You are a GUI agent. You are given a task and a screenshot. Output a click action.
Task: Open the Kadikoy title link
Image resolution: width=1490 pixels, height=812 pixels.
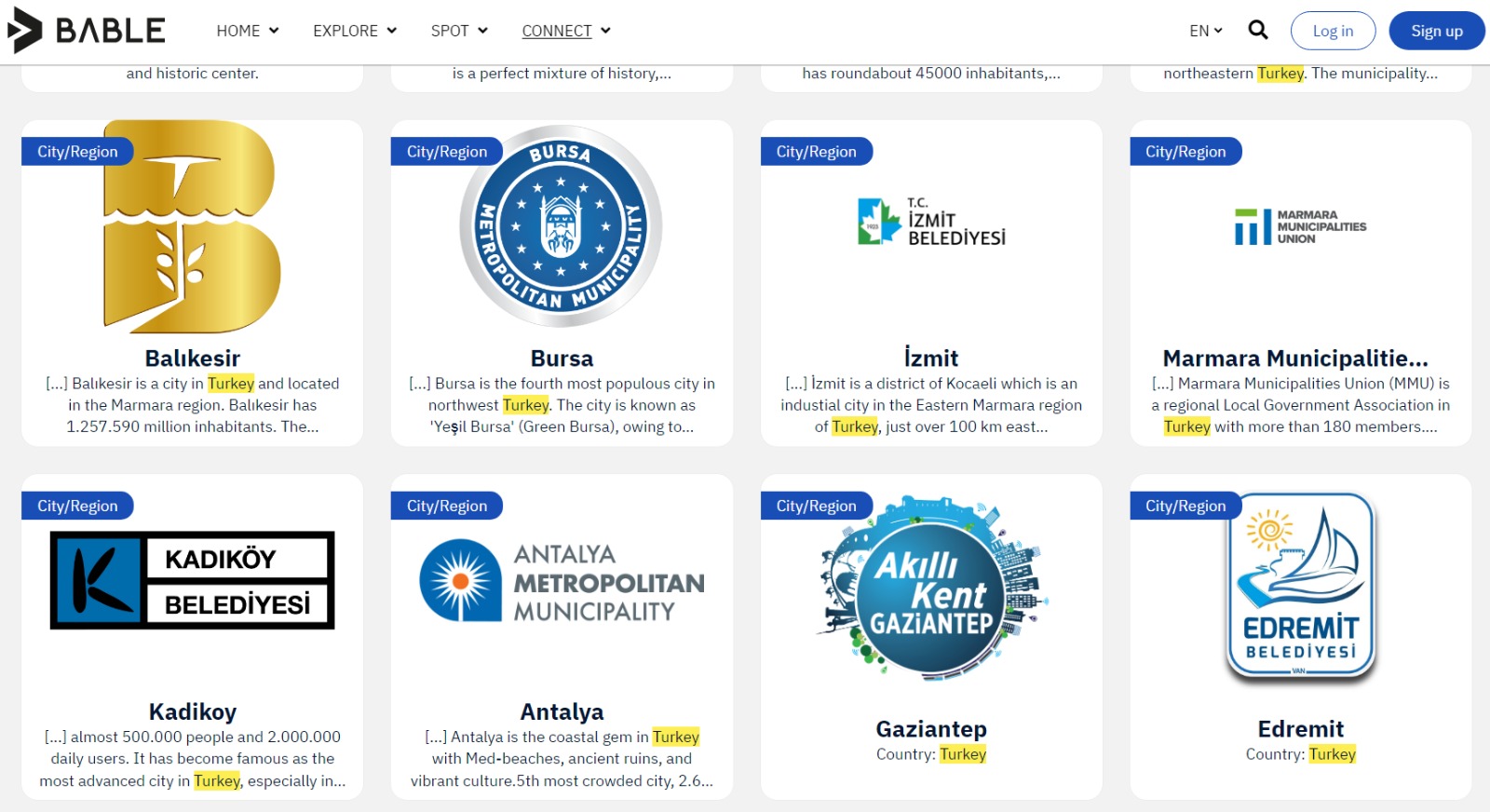(x=192, y=712)
